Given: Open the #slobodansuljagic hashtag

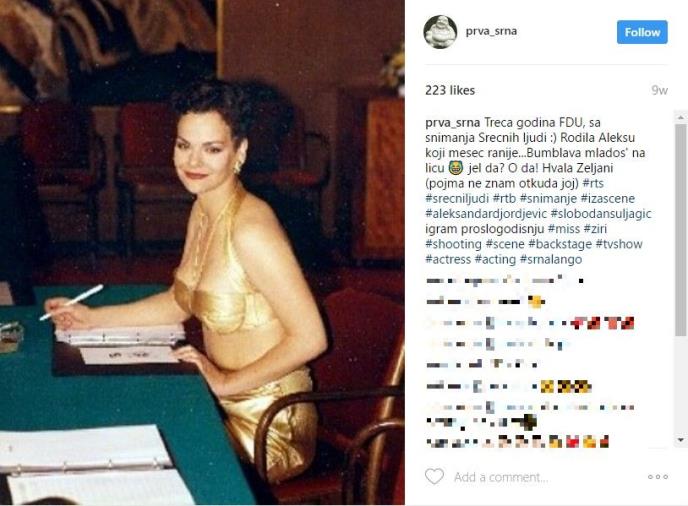Looking at the screenshot, I should [x=601, y=214].
